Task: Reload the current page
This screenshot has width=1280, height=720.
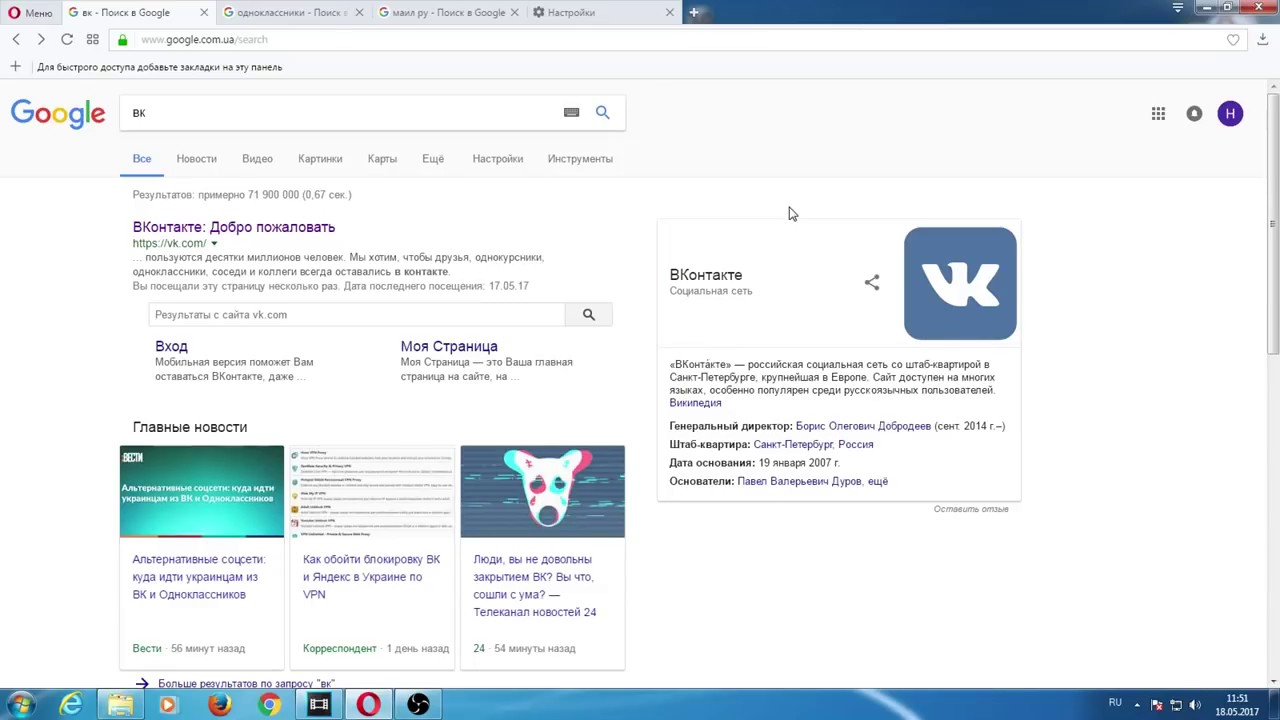Action: pos(66,39)
